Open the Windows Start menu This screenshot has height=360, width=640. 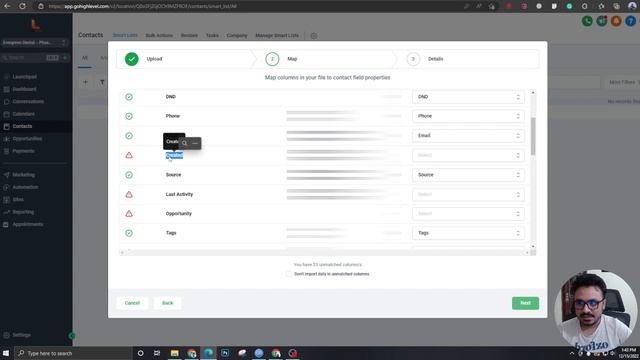[6, 353]
